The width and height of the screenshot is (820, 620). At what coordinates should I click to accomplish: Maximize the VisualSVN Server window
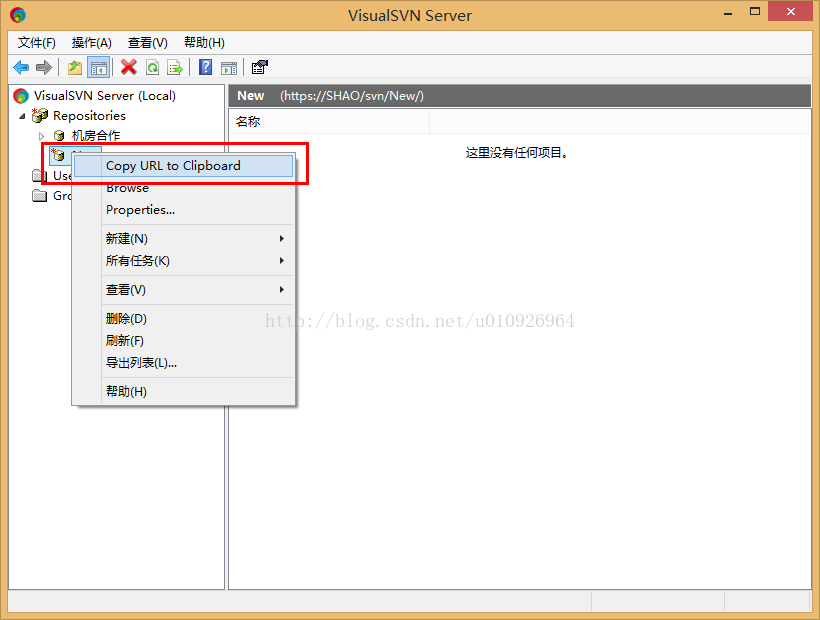(x=755, y=12)
